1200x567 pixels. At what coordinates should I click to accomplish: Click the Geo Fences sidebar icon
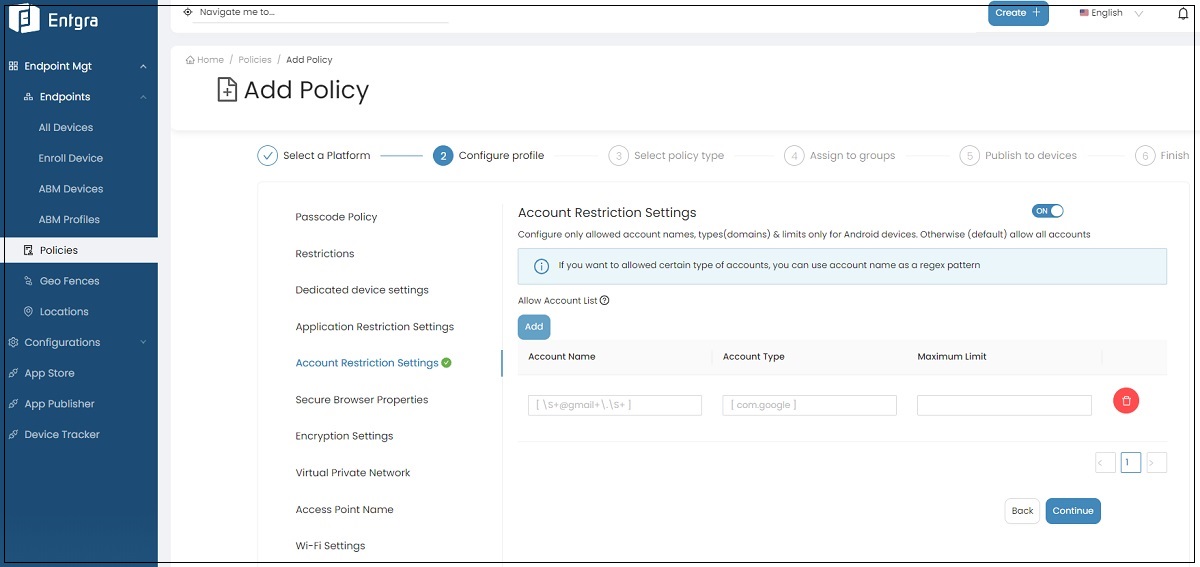[x=29, y=281]
